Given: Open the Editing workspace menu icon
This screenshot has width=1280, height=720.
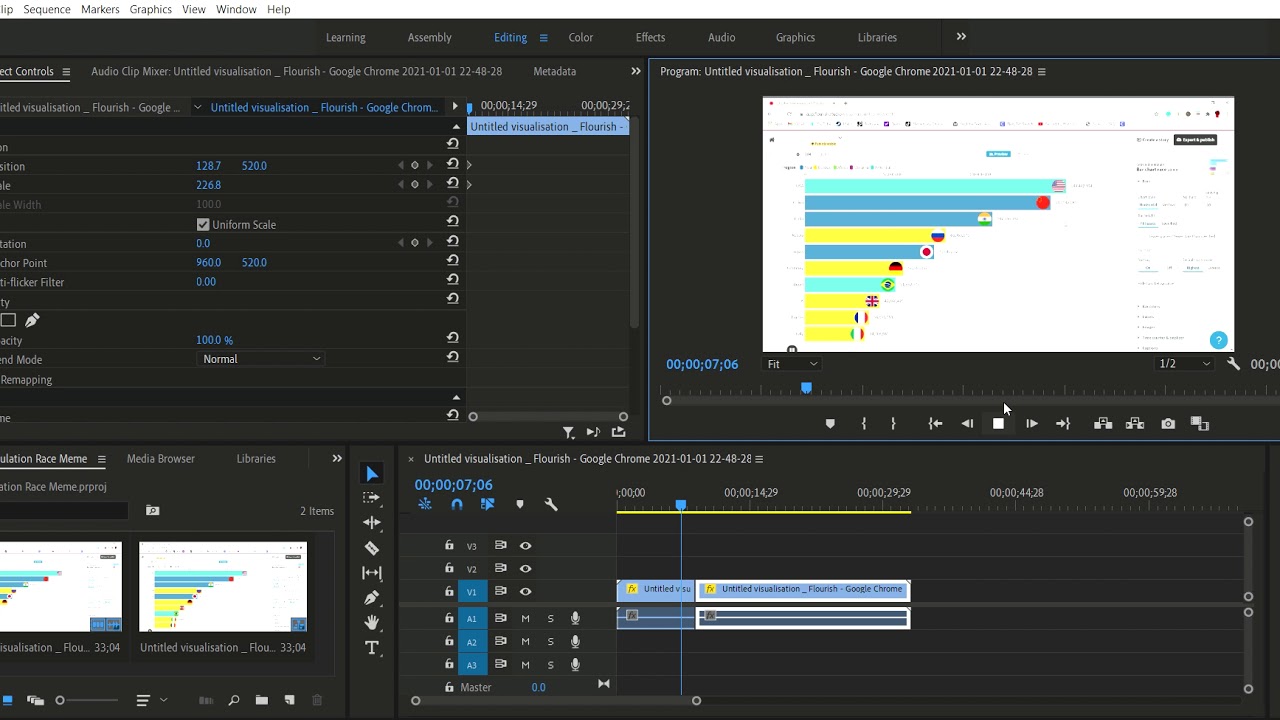Looking at the screenshot, I should point(543,38).
